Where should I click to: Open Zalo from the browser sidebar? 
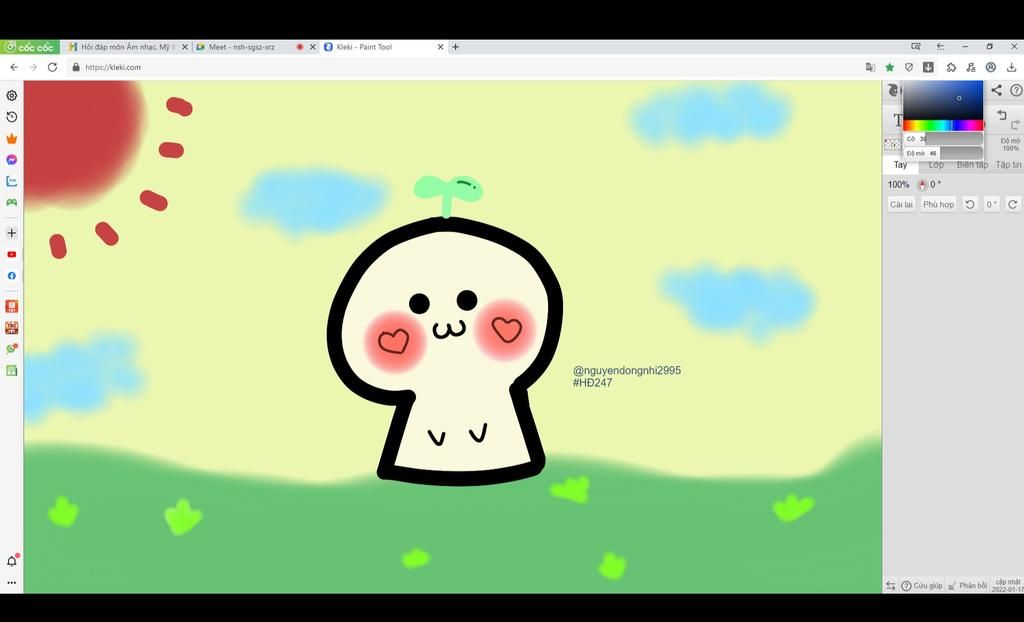[12, 181]
